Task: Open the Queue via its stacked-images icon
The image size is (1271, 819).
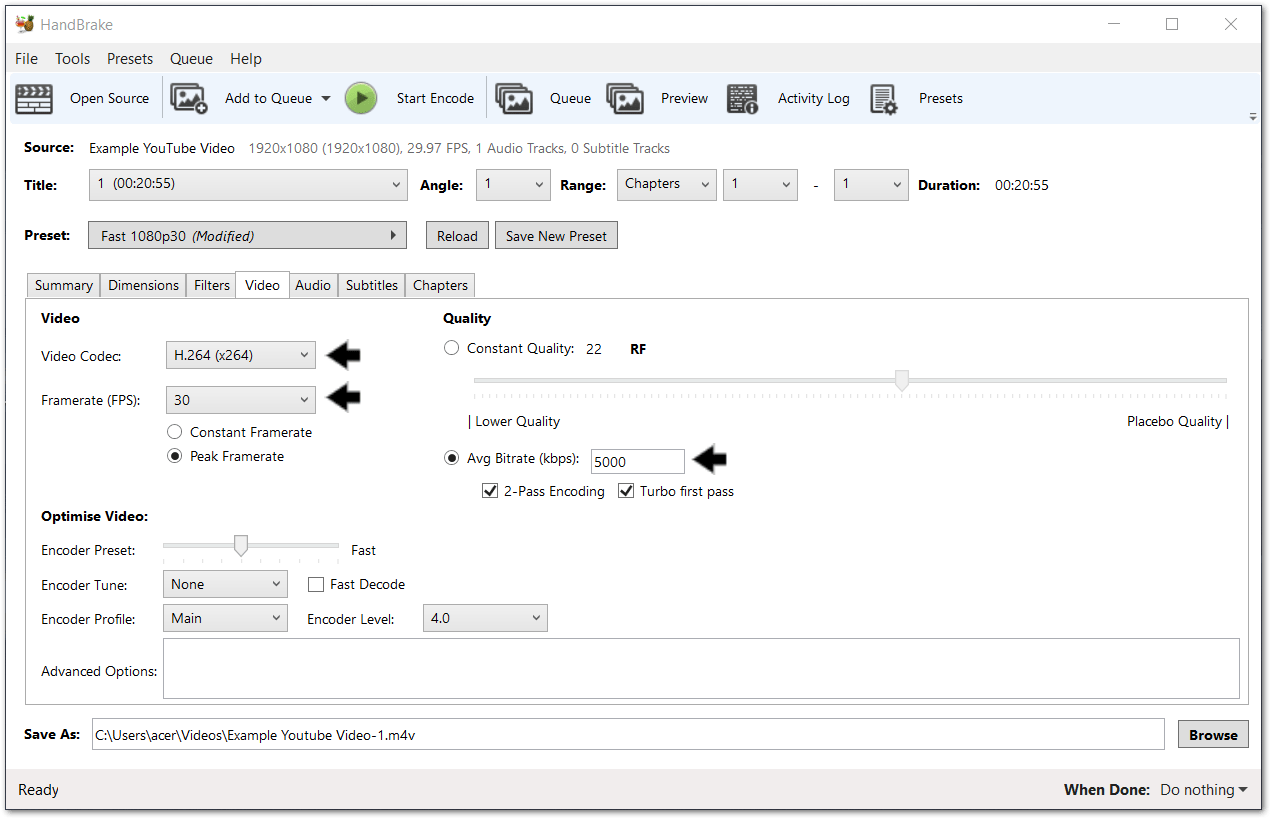Action: pyautogui.click(x=514, y=98)
